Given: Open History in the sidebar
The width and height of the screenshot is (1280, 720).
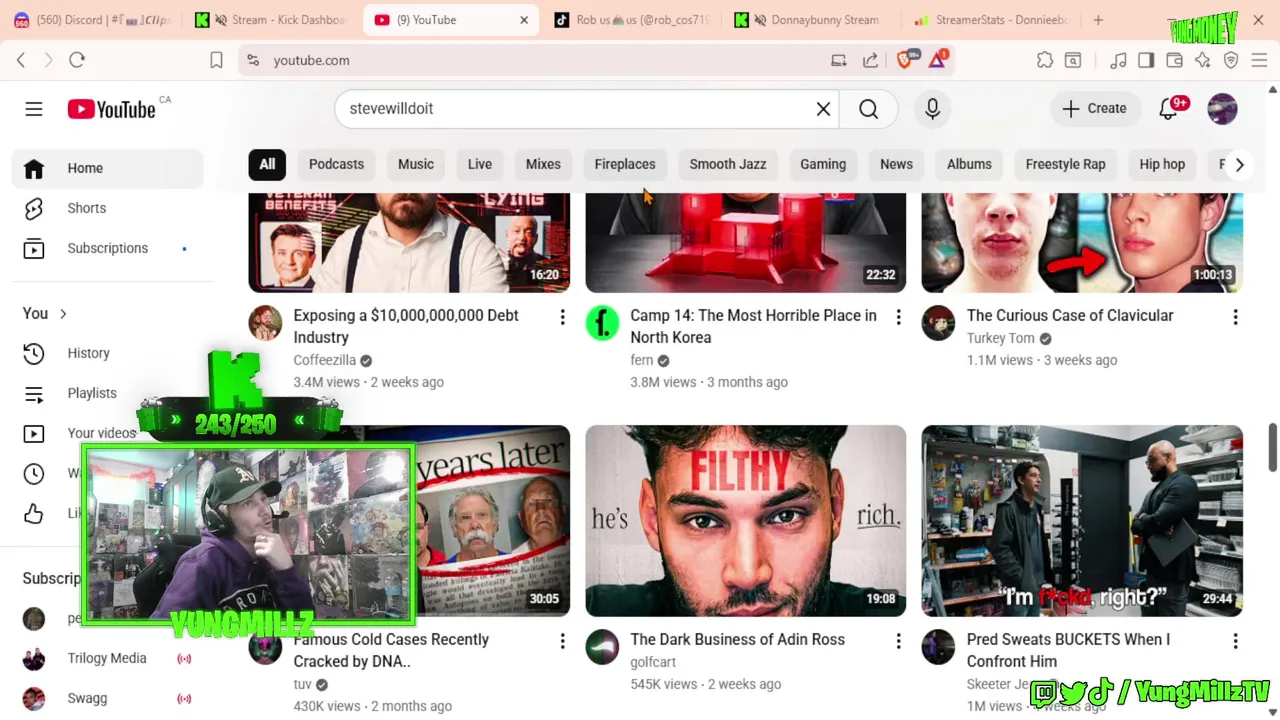Looking at the screenshot, I should click(107, 353).
